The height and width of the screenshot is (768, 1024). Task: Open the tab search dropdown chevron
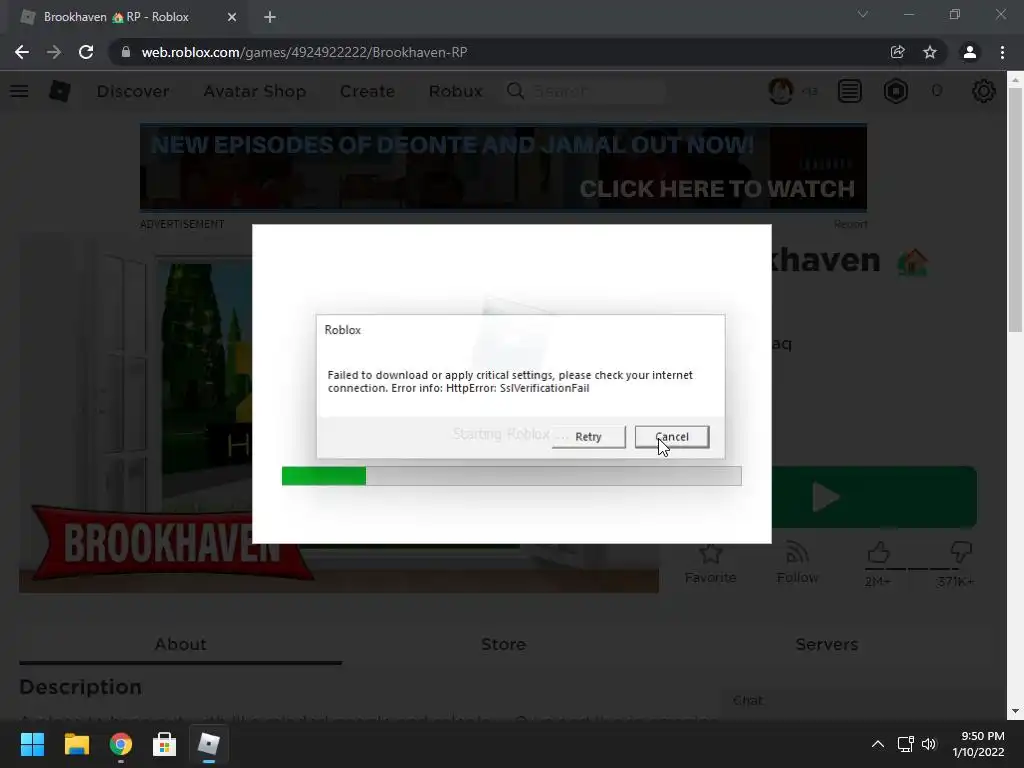pyautogui.click(x=863, y=14)
